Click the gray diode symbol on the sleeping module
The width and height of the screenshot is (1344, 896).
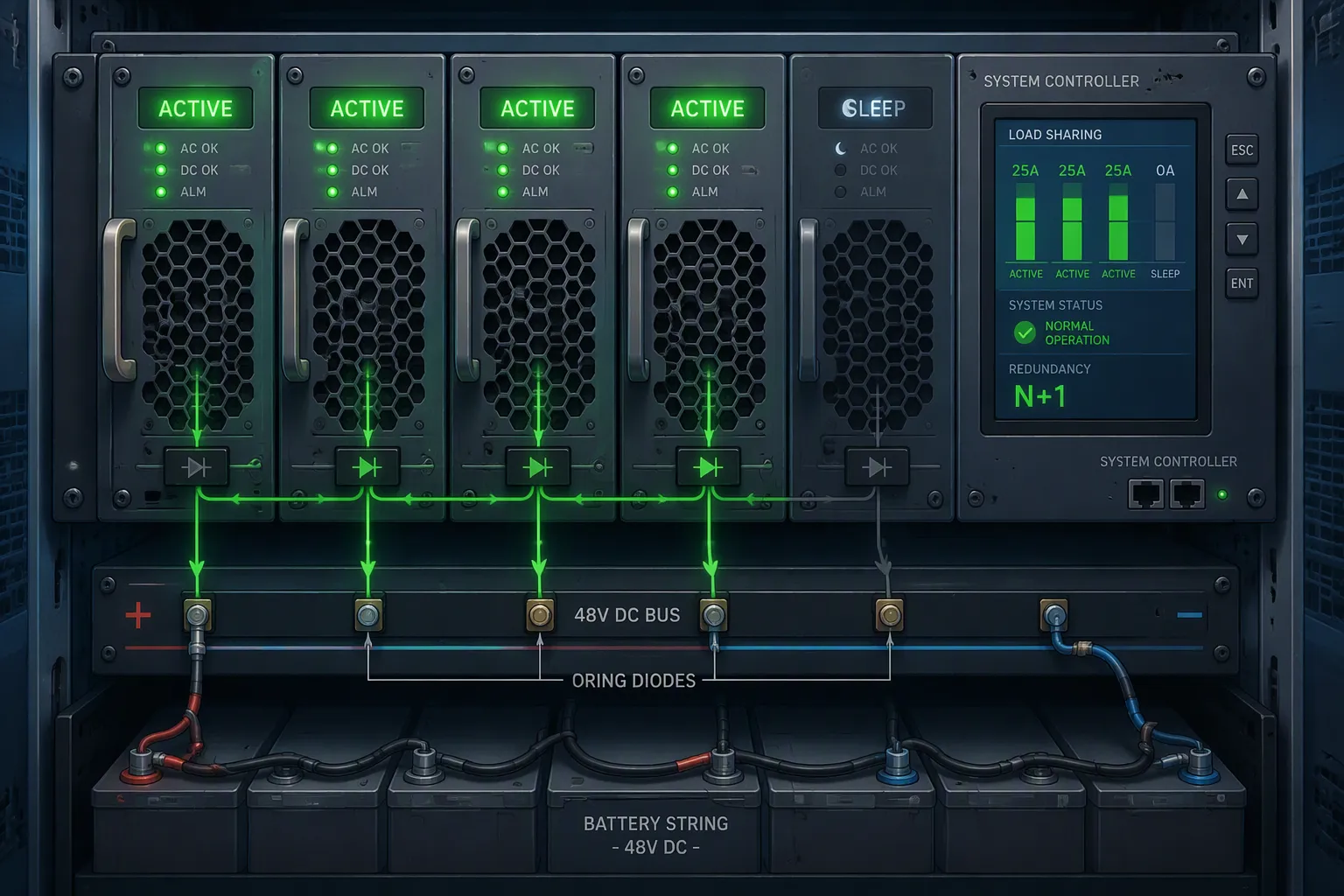[877, 468]
